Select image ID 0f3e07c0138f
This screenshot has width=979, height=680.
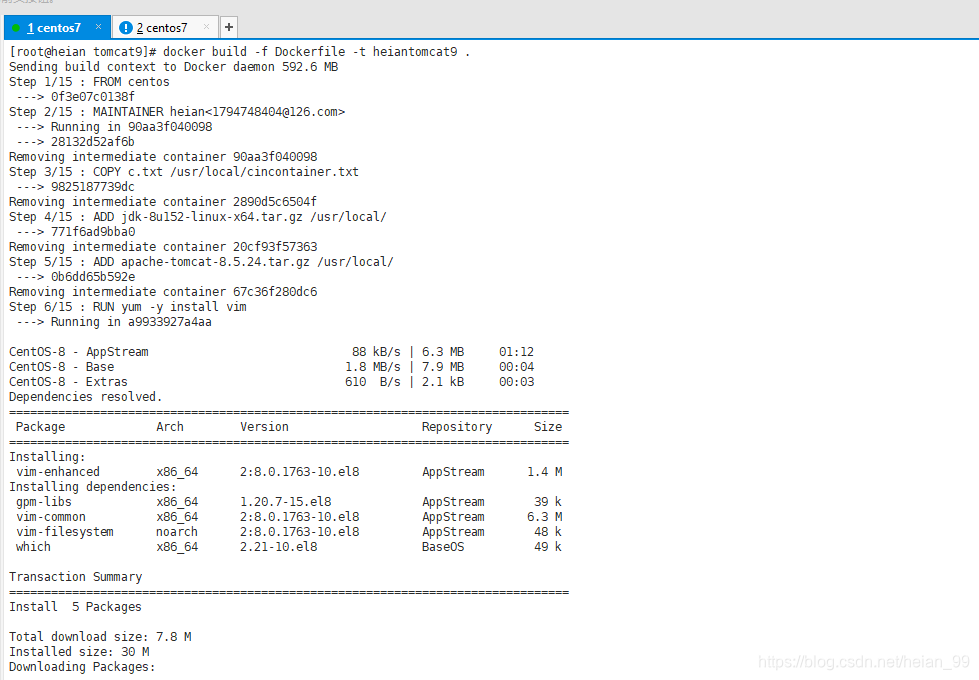92,97
